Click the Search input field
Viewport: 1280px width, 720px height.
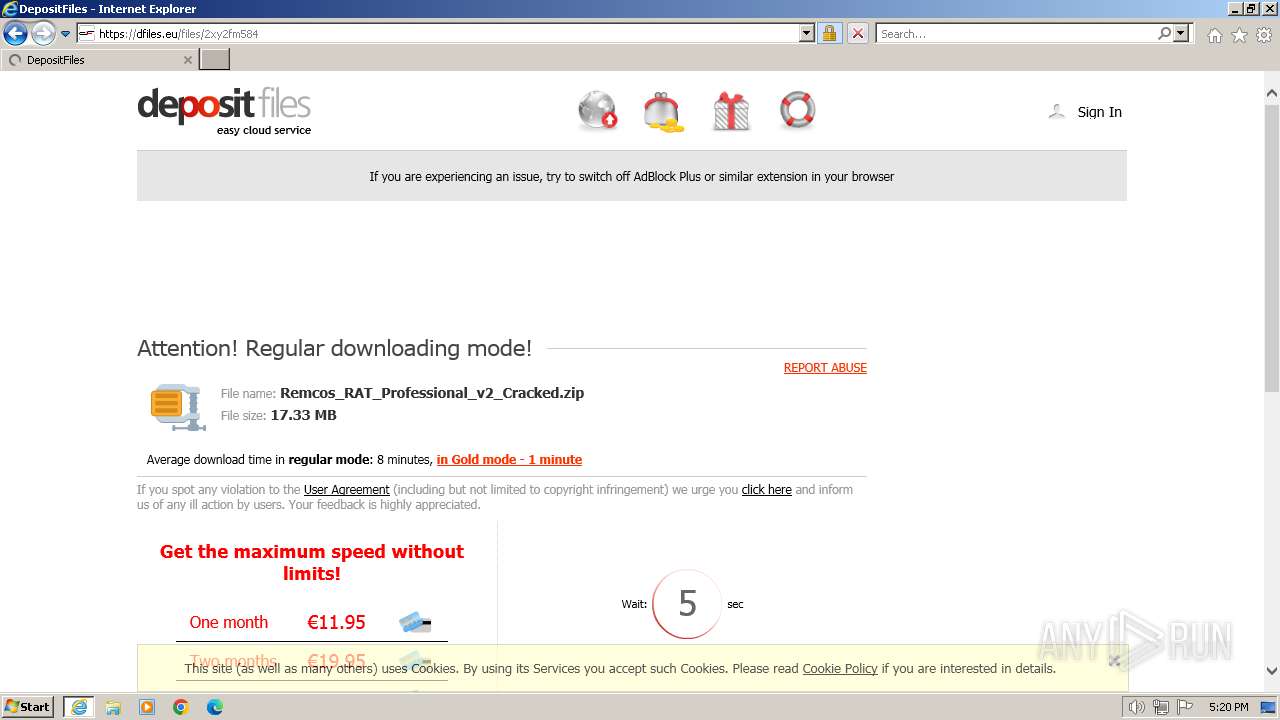[x=1016, y=34]
